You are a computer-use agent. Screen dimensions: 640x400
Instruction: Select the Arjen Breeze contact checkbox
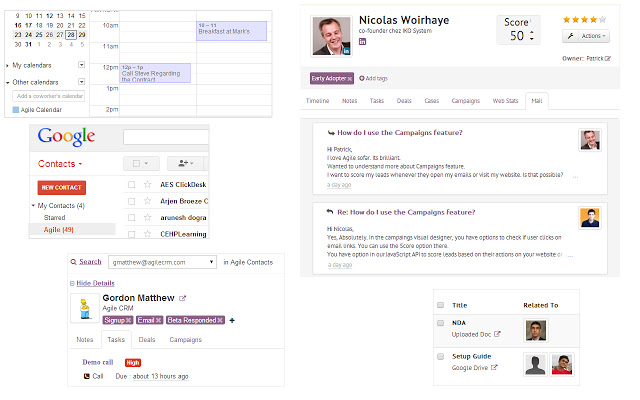click(131, 201)
